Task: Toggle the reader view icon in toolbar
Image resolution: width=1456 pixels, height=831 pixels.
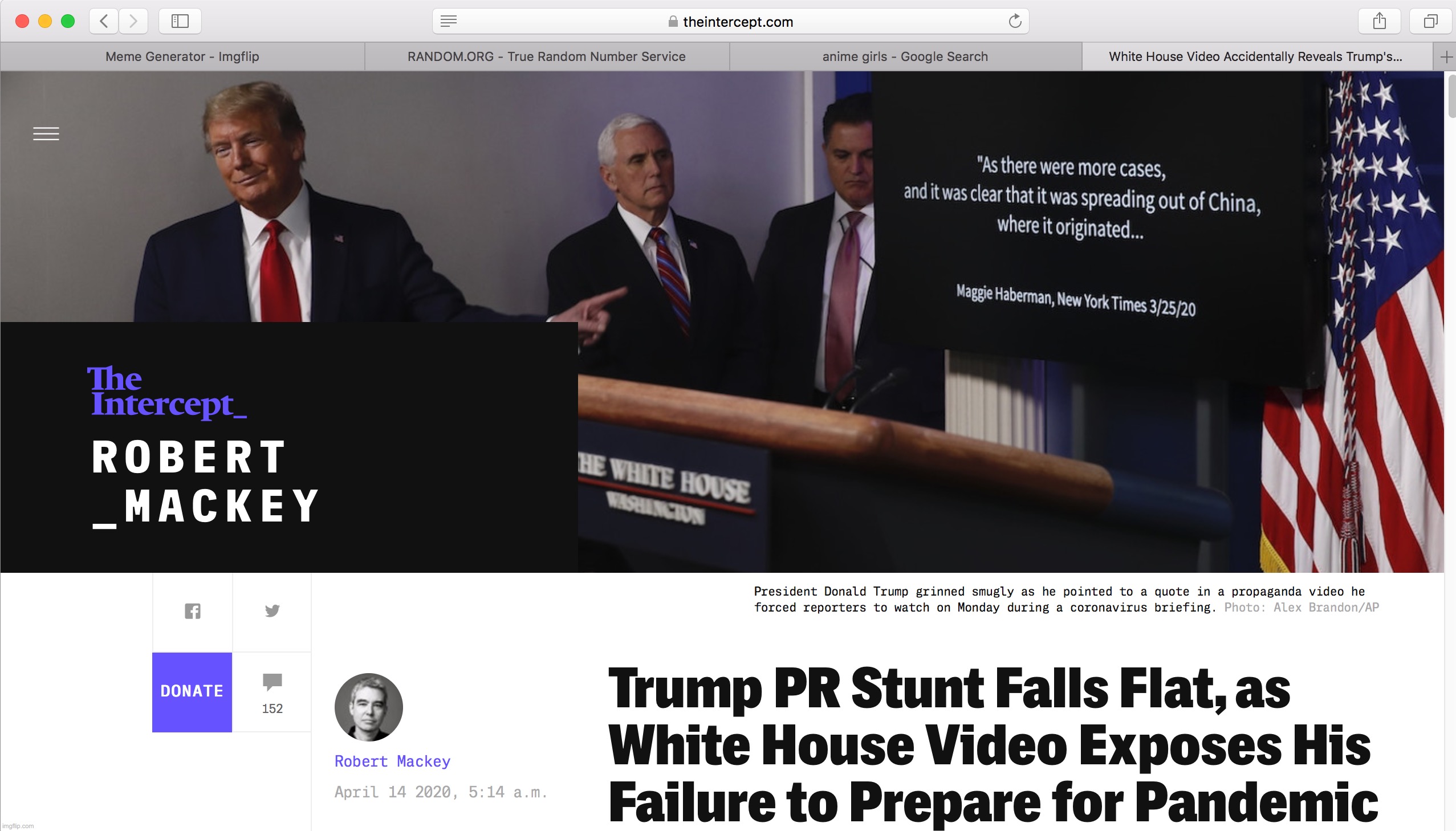Action: (x=451, y=21)
